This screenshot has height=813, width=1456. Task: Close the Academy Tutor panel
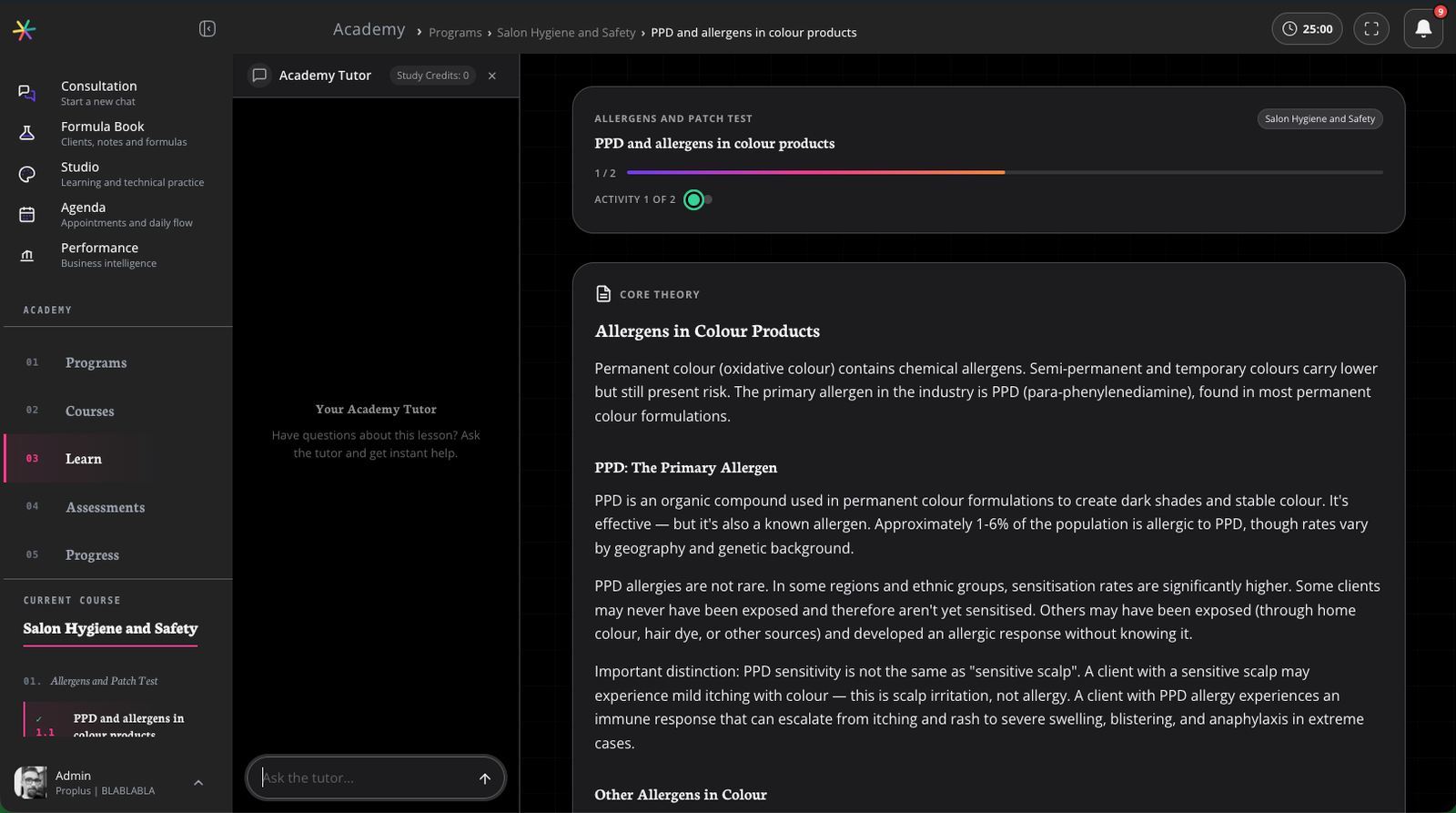pos(492,76)
